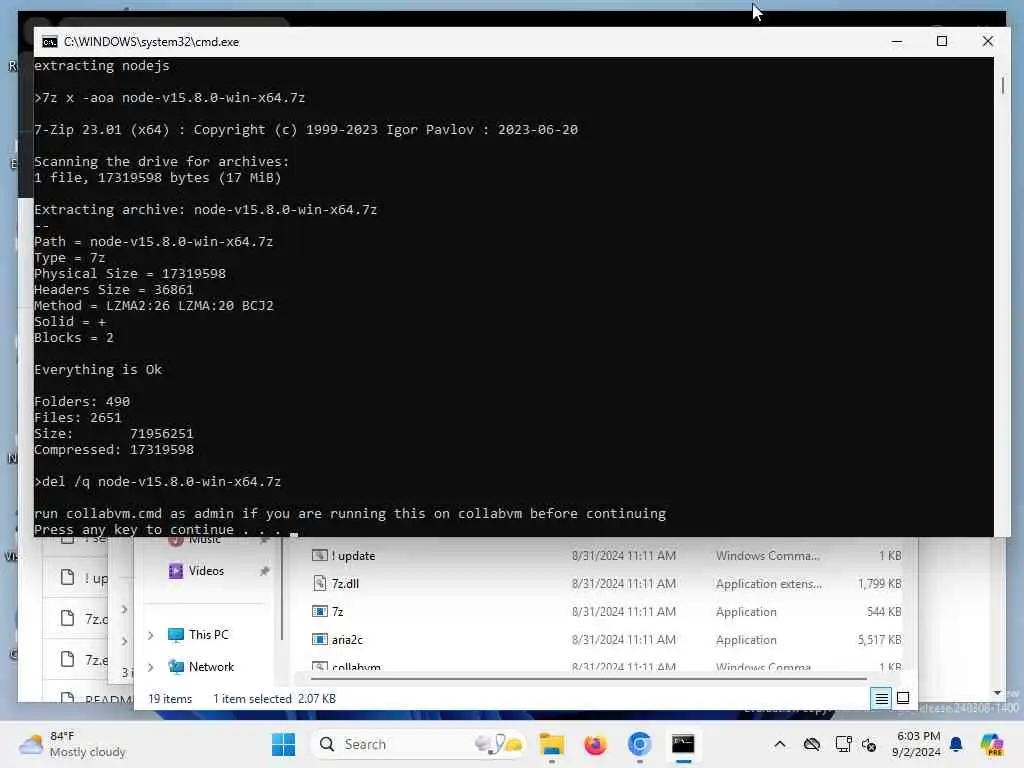
Task: Click the 'Application extens...' type cell
Action: [x=769, y=584]
